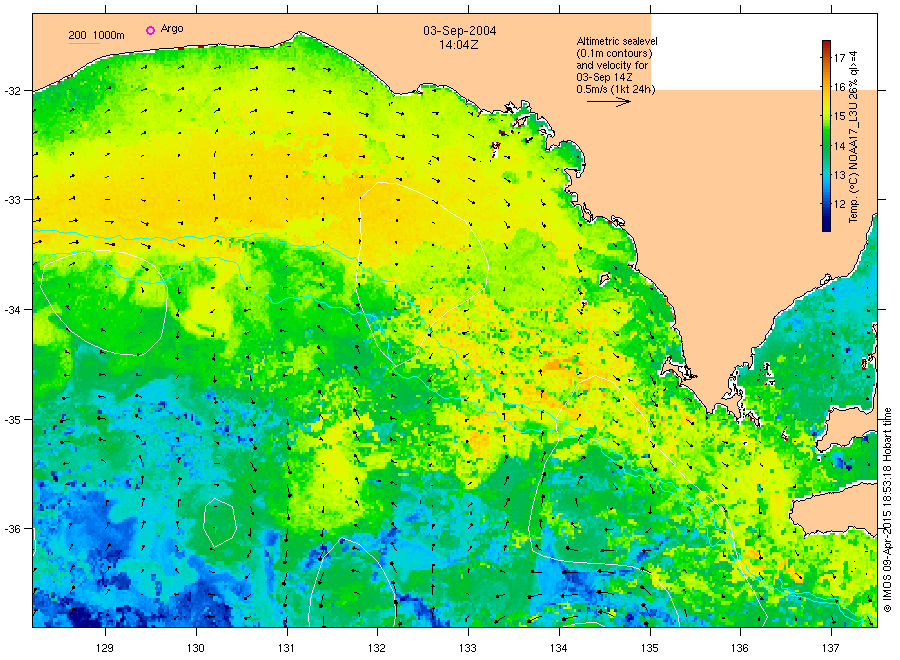The height and width of the screenshot is (660, 900).
Task: Click the '12' colorbar tick label
Action: point(839,204)
